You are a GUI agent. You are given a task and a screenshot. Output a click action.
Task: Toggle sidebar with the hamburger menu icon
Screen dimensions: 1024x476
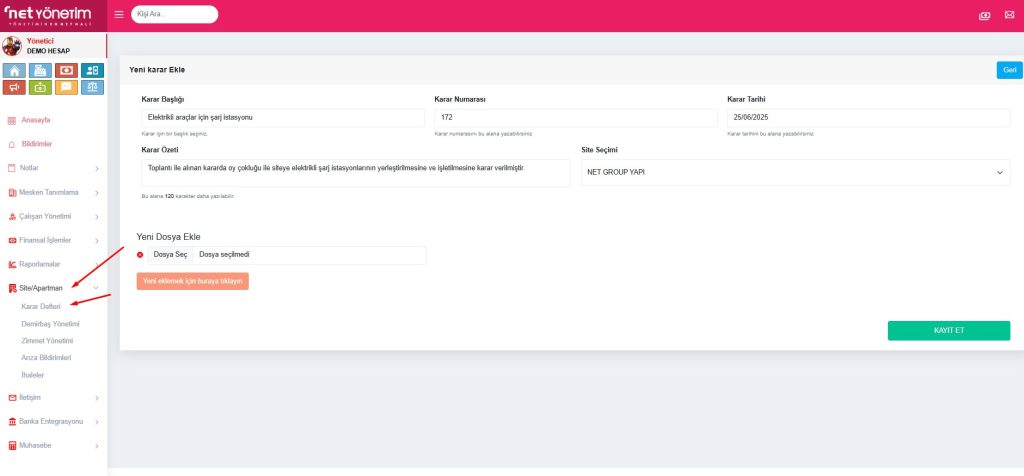(119, 15)
